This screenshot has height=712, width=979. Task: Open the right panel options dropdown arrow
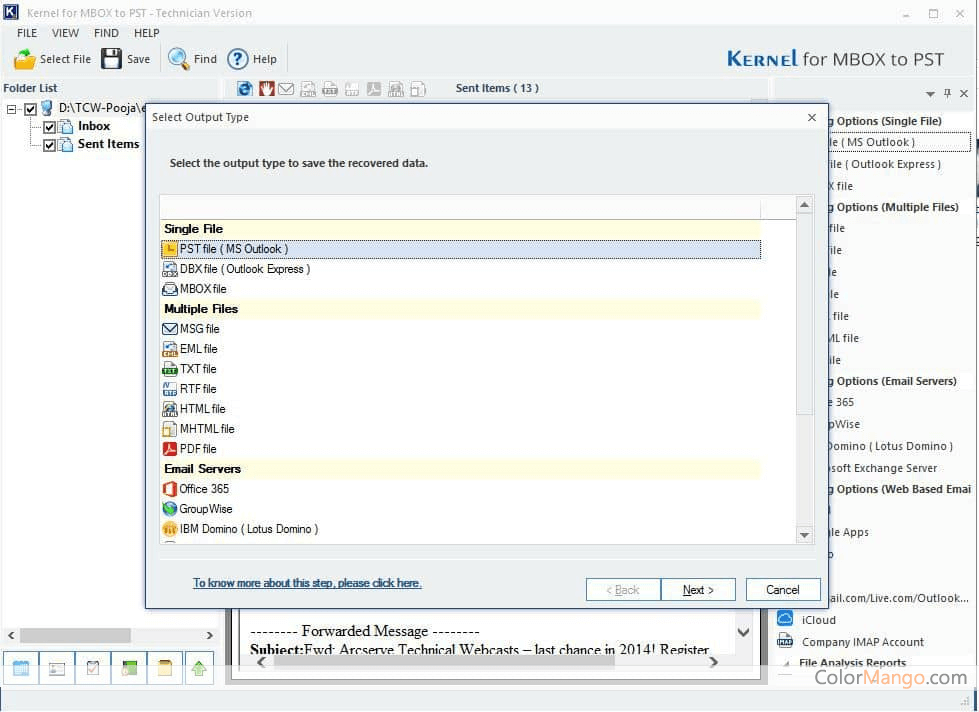pyautogui.click(x=931, y=94)
